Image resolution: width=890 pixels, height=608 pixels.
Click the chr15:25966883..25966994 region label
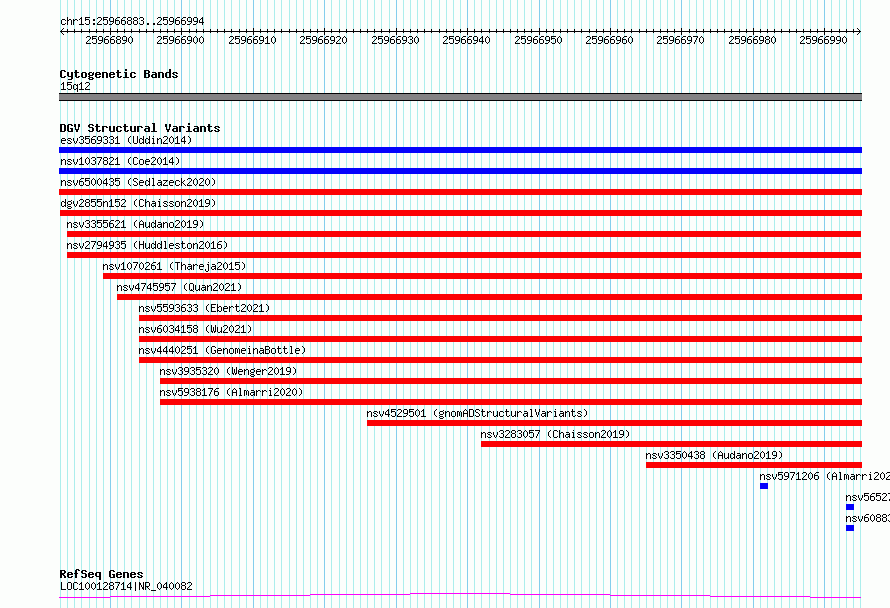pyautogui.click(x=132, y=21)
